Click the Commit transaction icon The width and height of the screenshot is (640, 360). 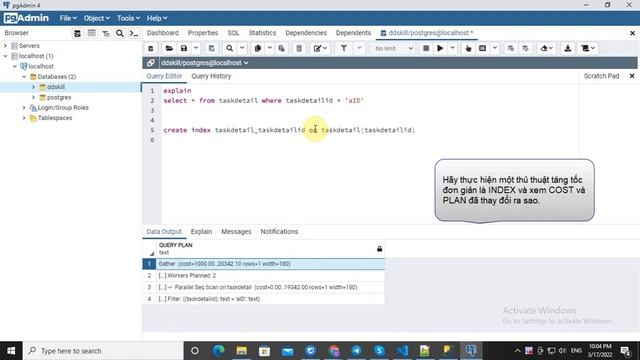pos(511,48)
